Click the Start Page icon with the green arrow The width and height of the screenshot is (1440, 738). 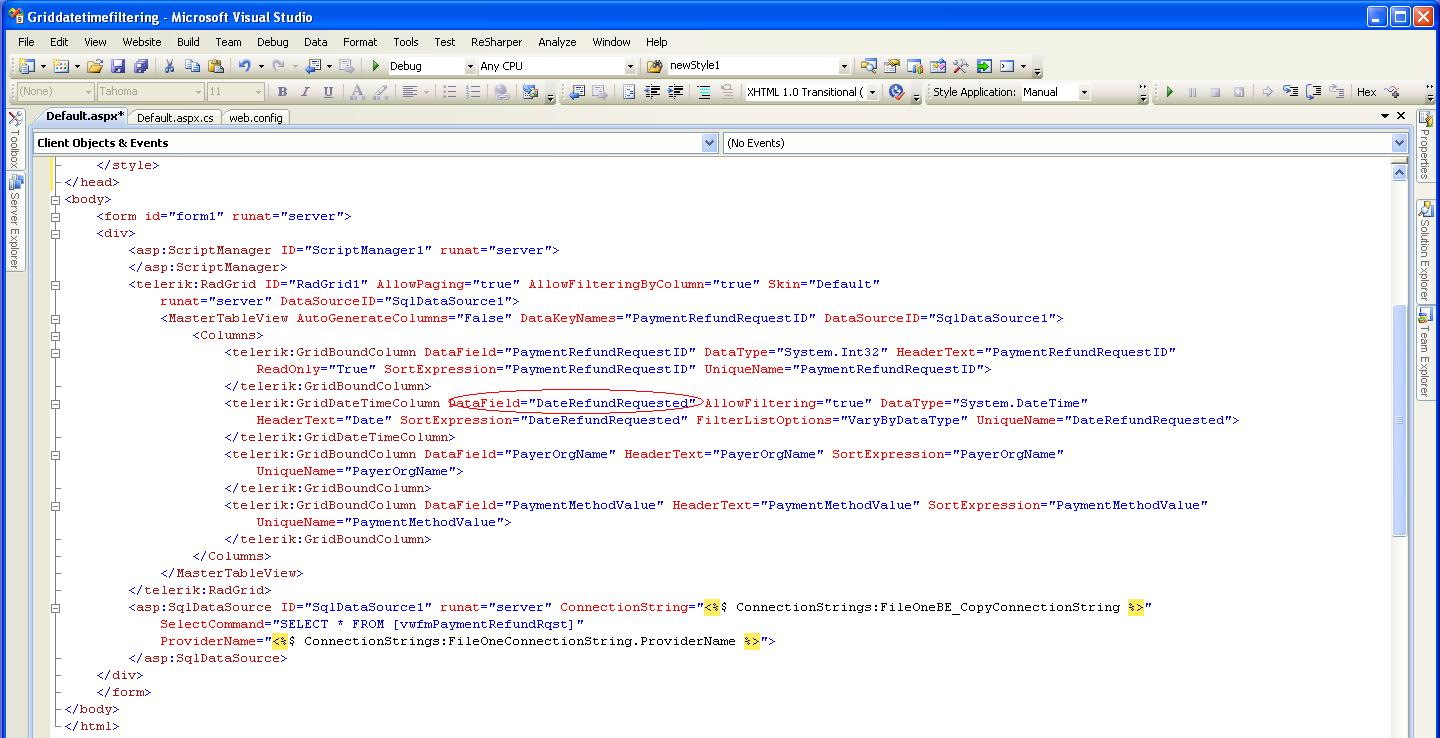[x=984, y=66]
